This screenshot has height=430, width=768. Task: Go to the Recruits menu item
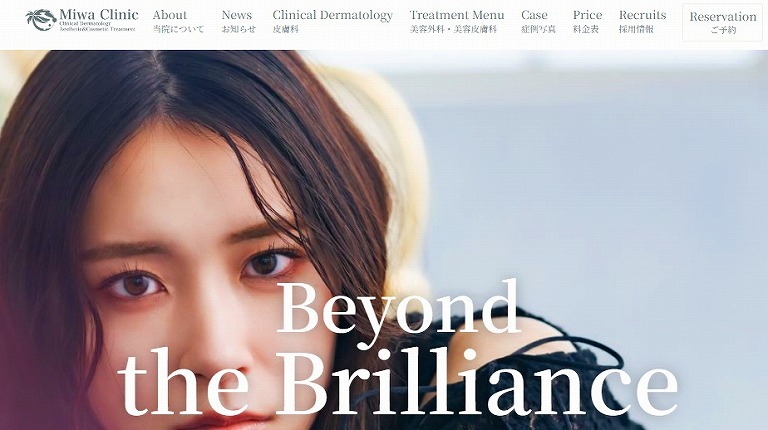coord(643,15)
